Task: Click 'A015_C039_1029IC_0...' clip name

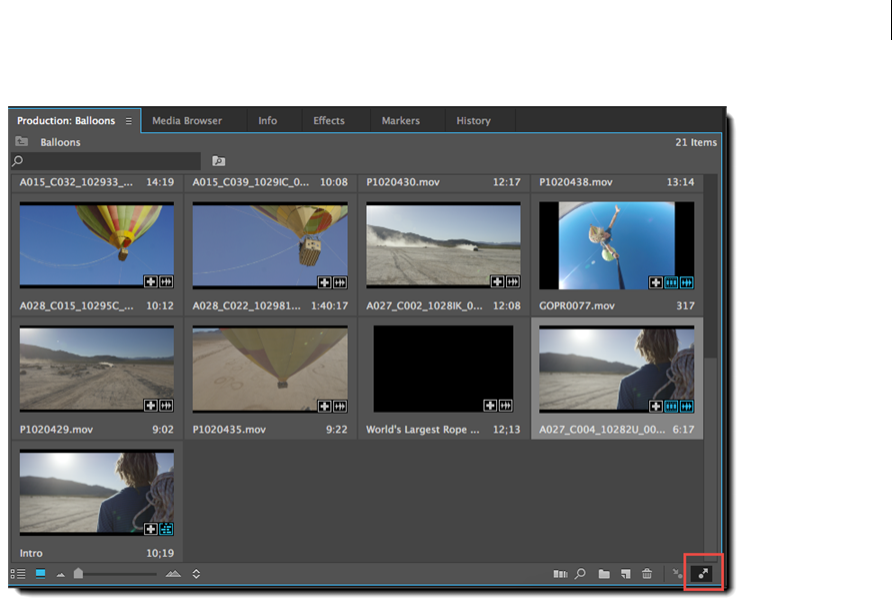Action: (251, 182)
